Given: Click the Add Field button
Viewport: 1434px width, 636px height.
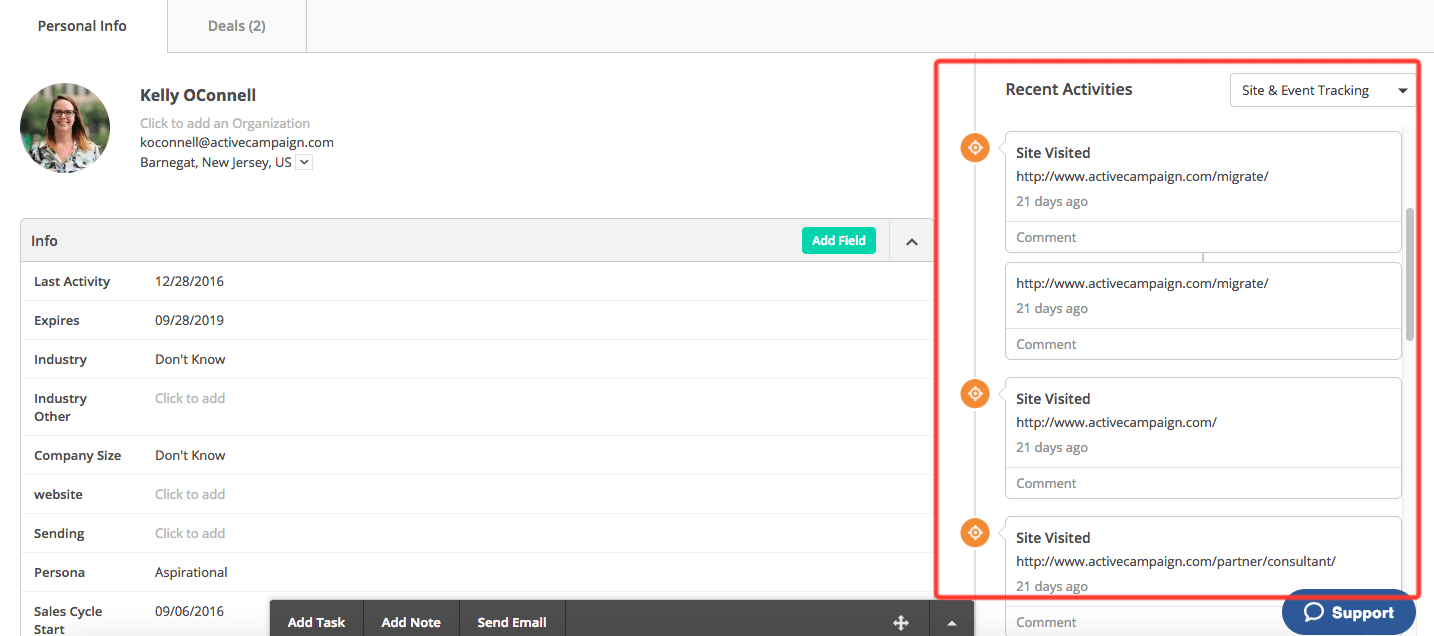Looking at the screenshot, I should click(839, 241).
